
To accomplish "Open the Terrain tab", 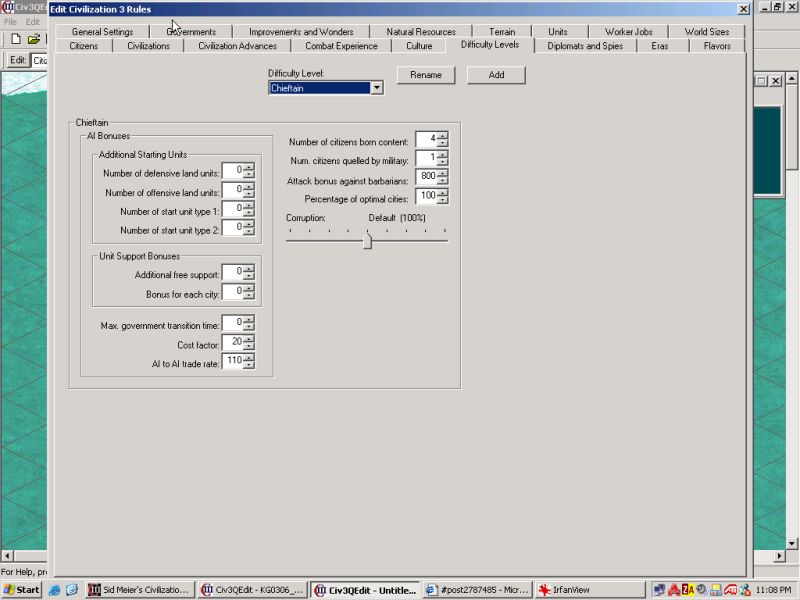I will (x=503, y=32).
